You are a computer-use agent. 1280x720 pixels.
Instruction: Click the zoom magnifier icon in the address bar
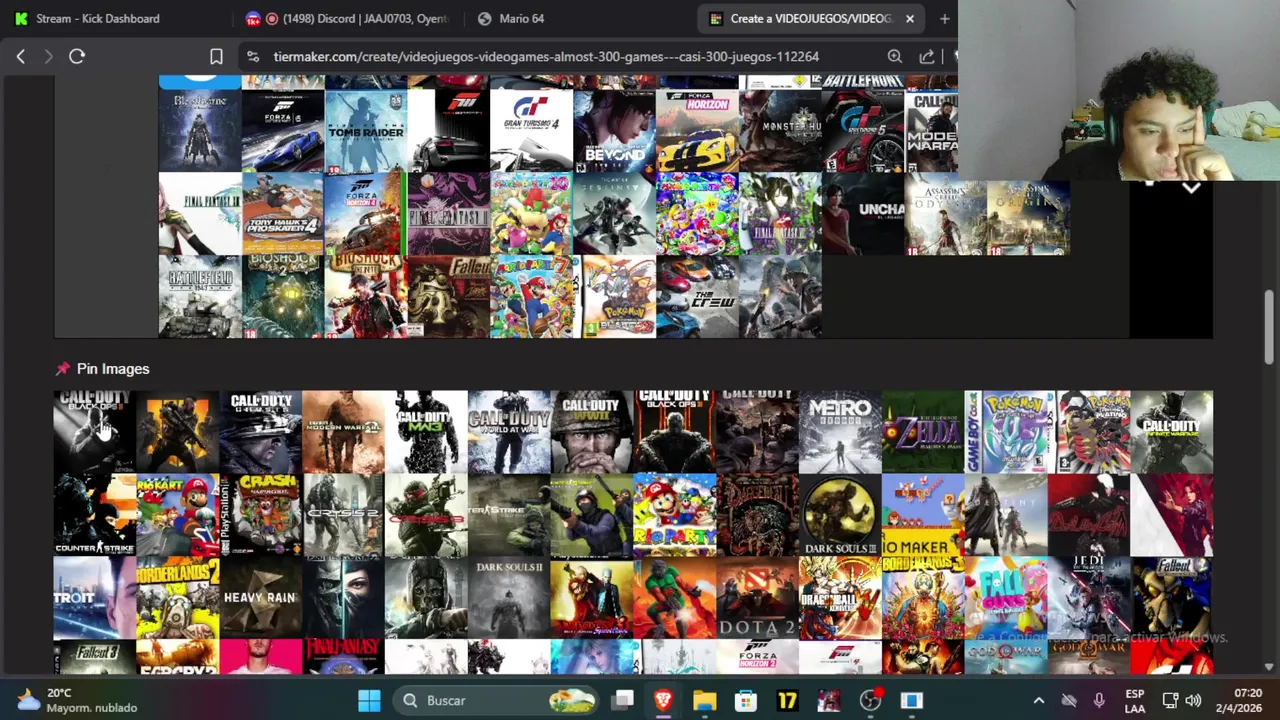pyautogui.click(x=895, y=57)
